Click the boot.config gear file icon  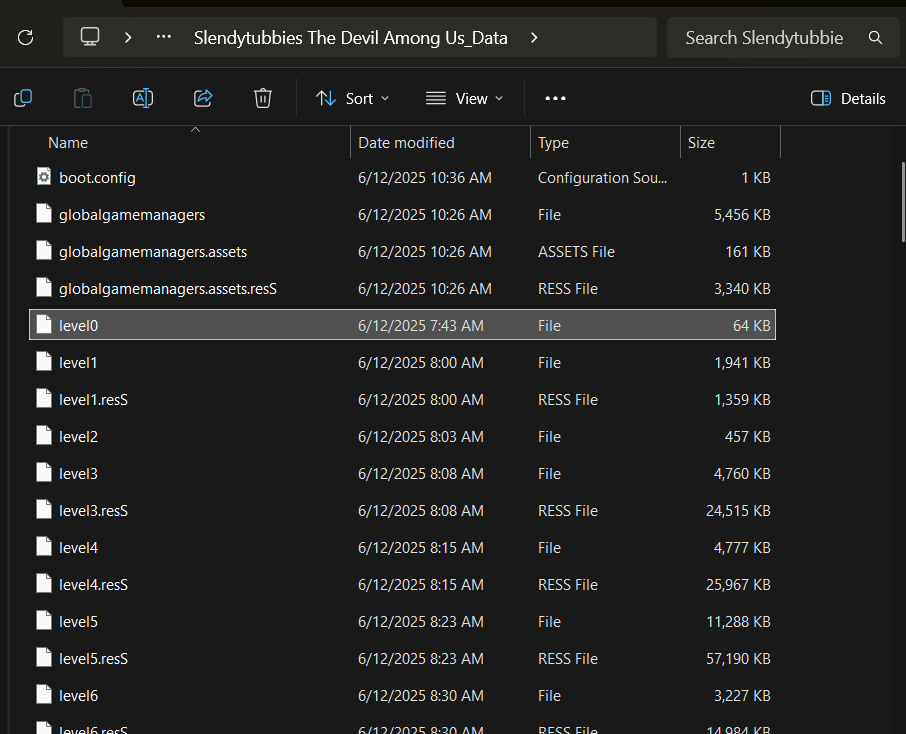coord(43,178)
